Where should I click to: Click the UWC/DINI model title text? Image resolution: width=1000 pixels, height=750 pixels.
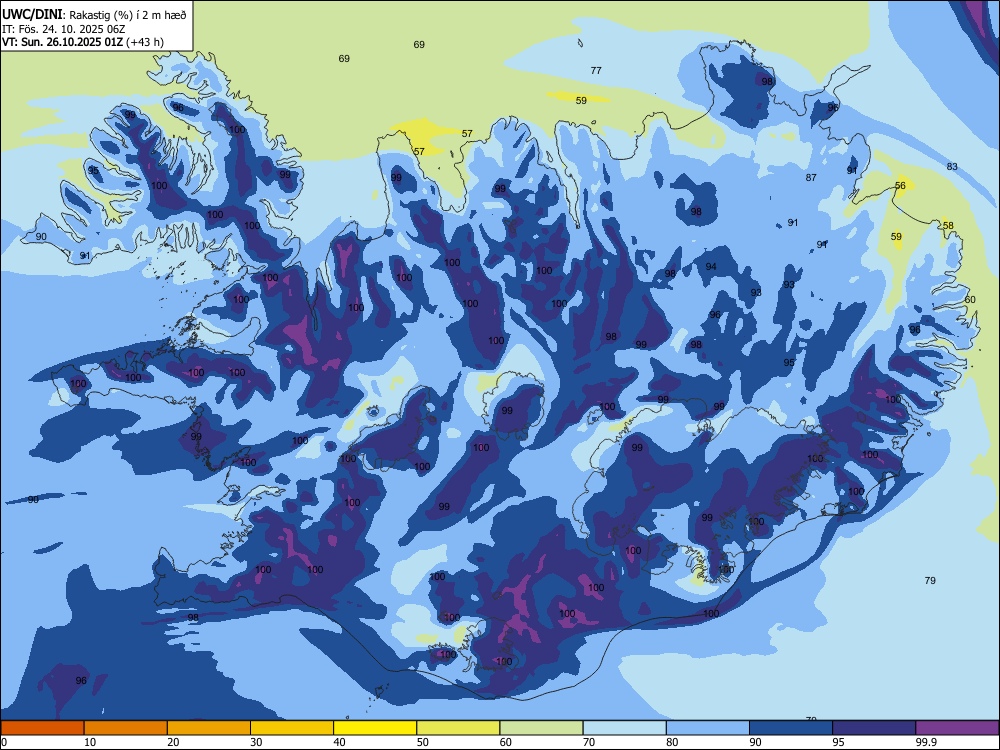click(32, 14)
